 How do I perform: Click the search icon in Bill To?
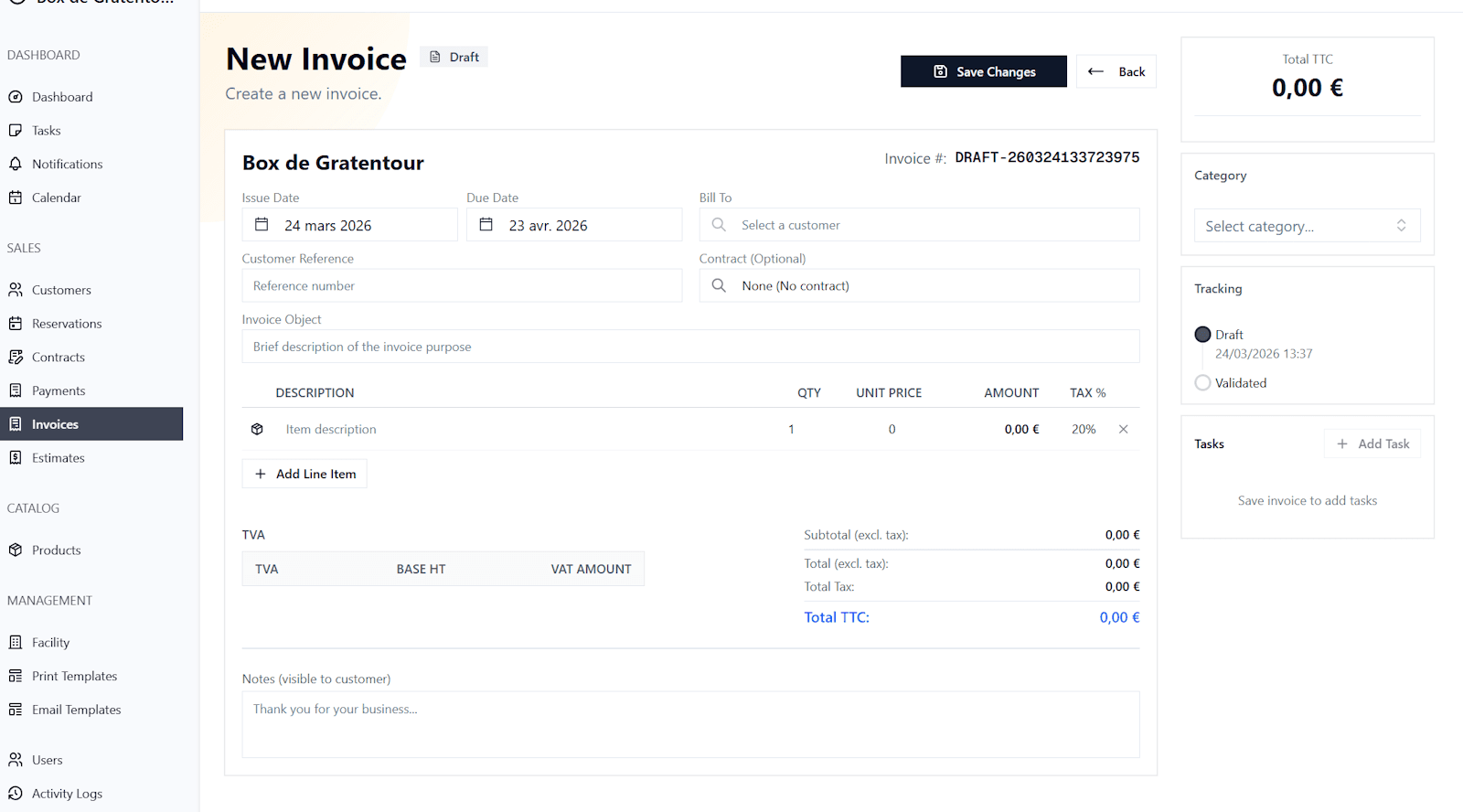(x=719, y=225)
